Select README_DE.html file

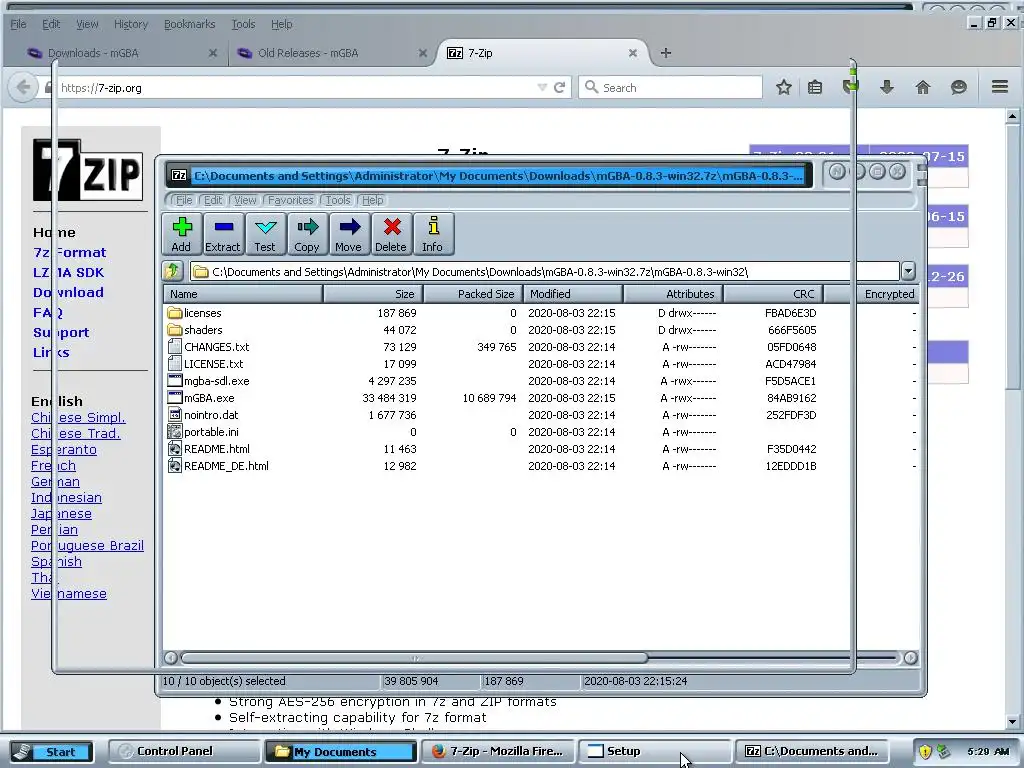[x=226, y=466]
